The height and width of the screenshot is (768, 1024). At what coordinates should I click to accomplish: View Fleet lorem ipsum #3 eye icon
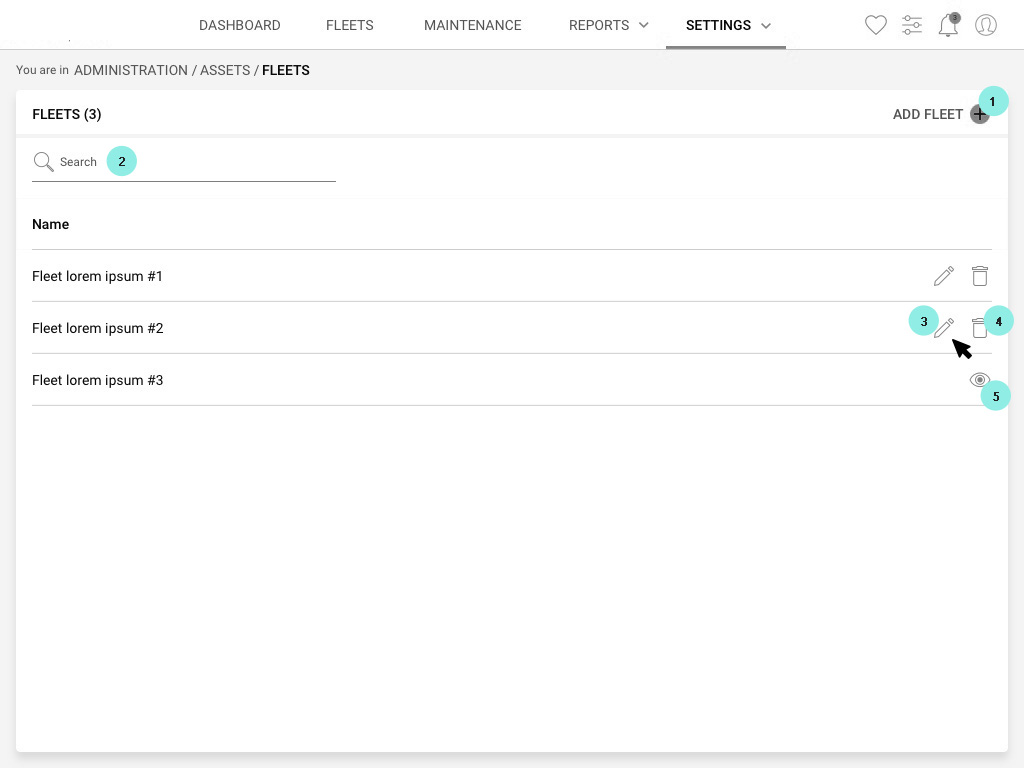point(980,380)
